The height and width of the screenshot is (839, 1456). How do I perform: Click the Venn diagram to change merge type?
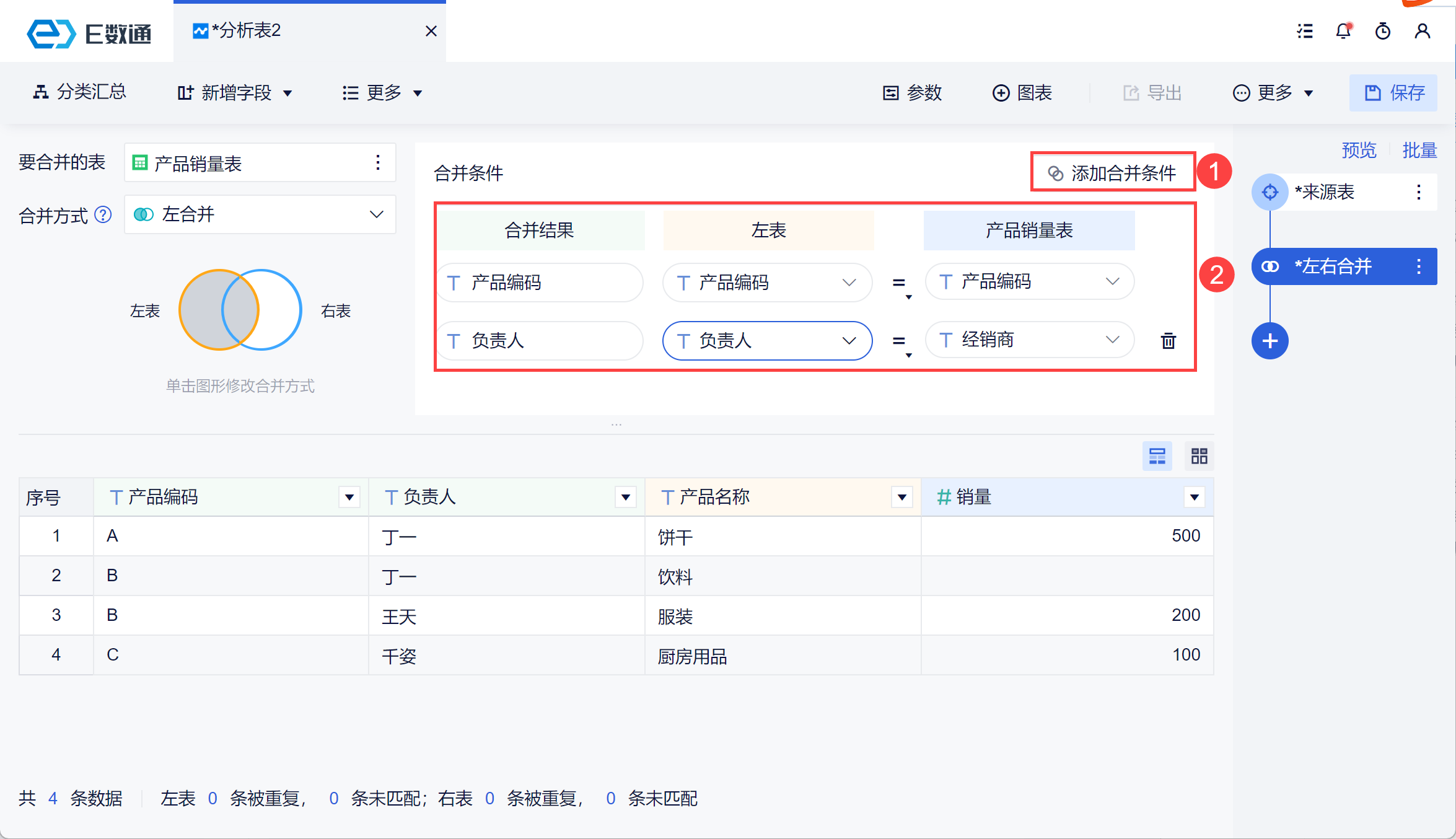coord(240,310)
